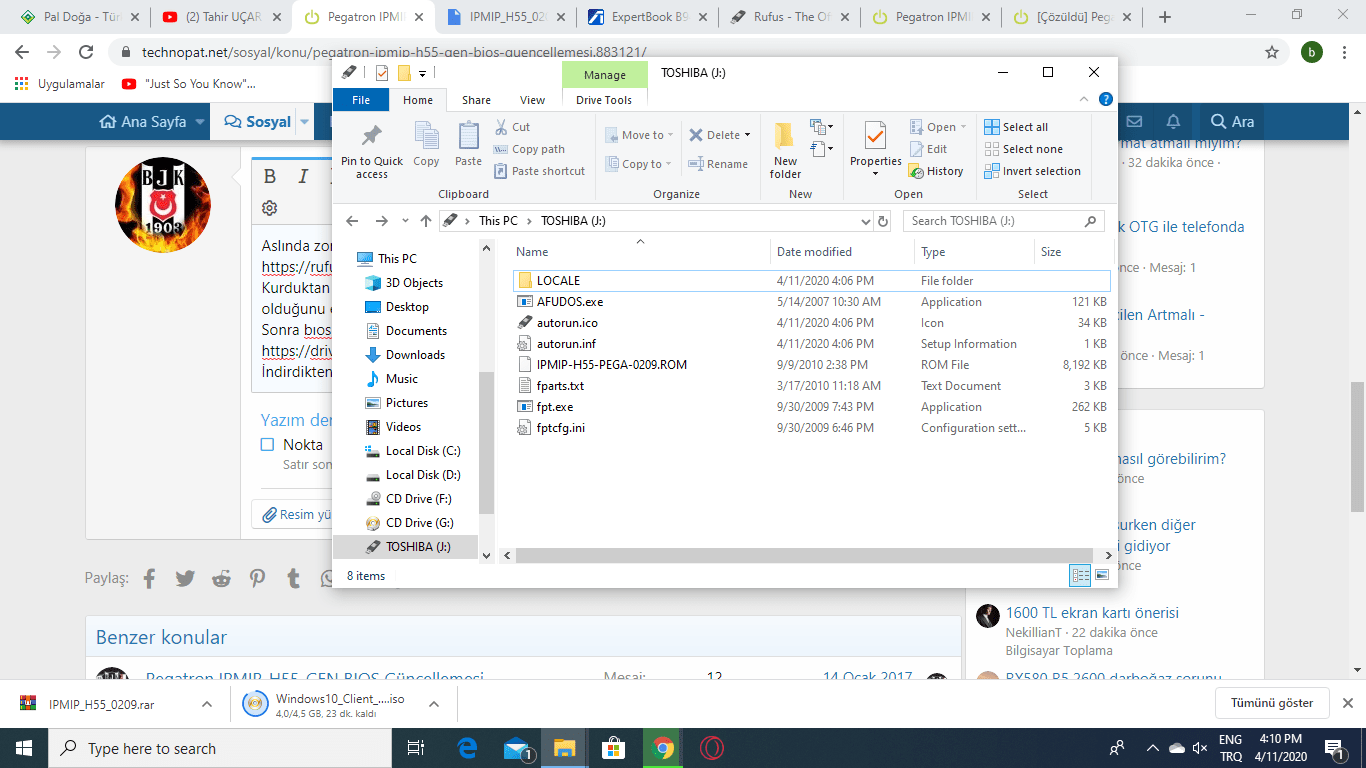
Task: Bookmark this page with the star
Action: pos(1272,52)
